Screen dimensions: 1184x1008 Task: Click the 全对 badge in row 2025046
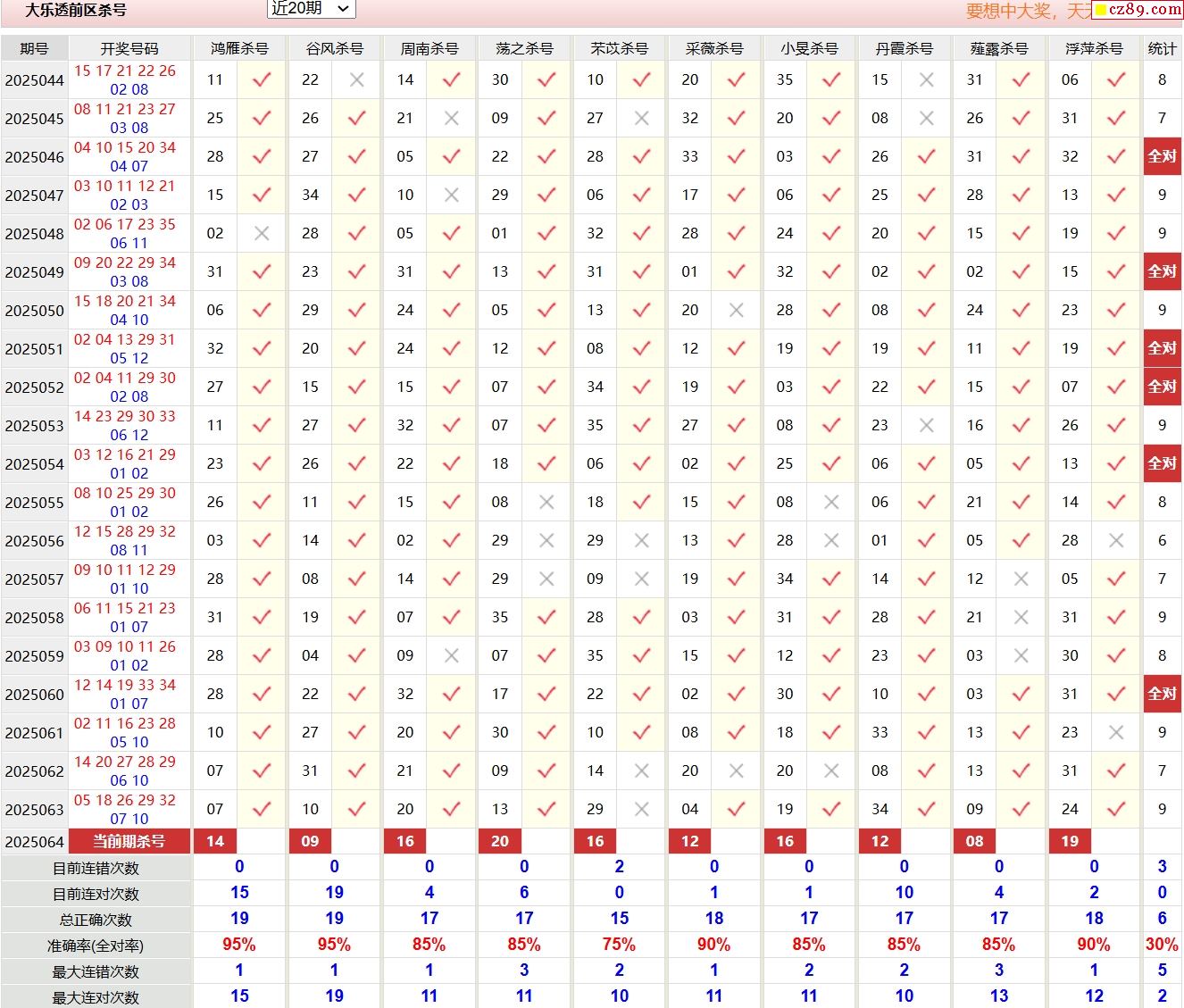(x=1162, y=156)
